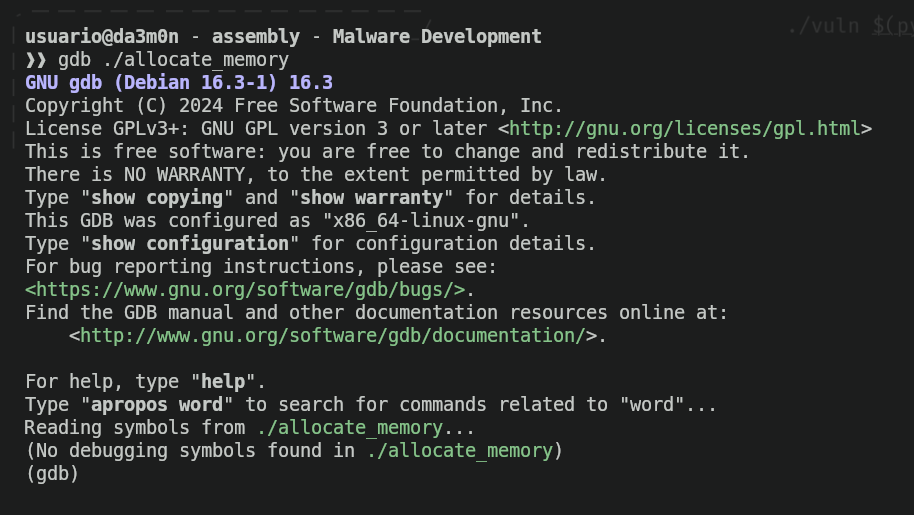The height and width of the screenshot is (515, 914).
Task: Click the double-chevron shell prompt symbol
Action: (x=35, y=60)
